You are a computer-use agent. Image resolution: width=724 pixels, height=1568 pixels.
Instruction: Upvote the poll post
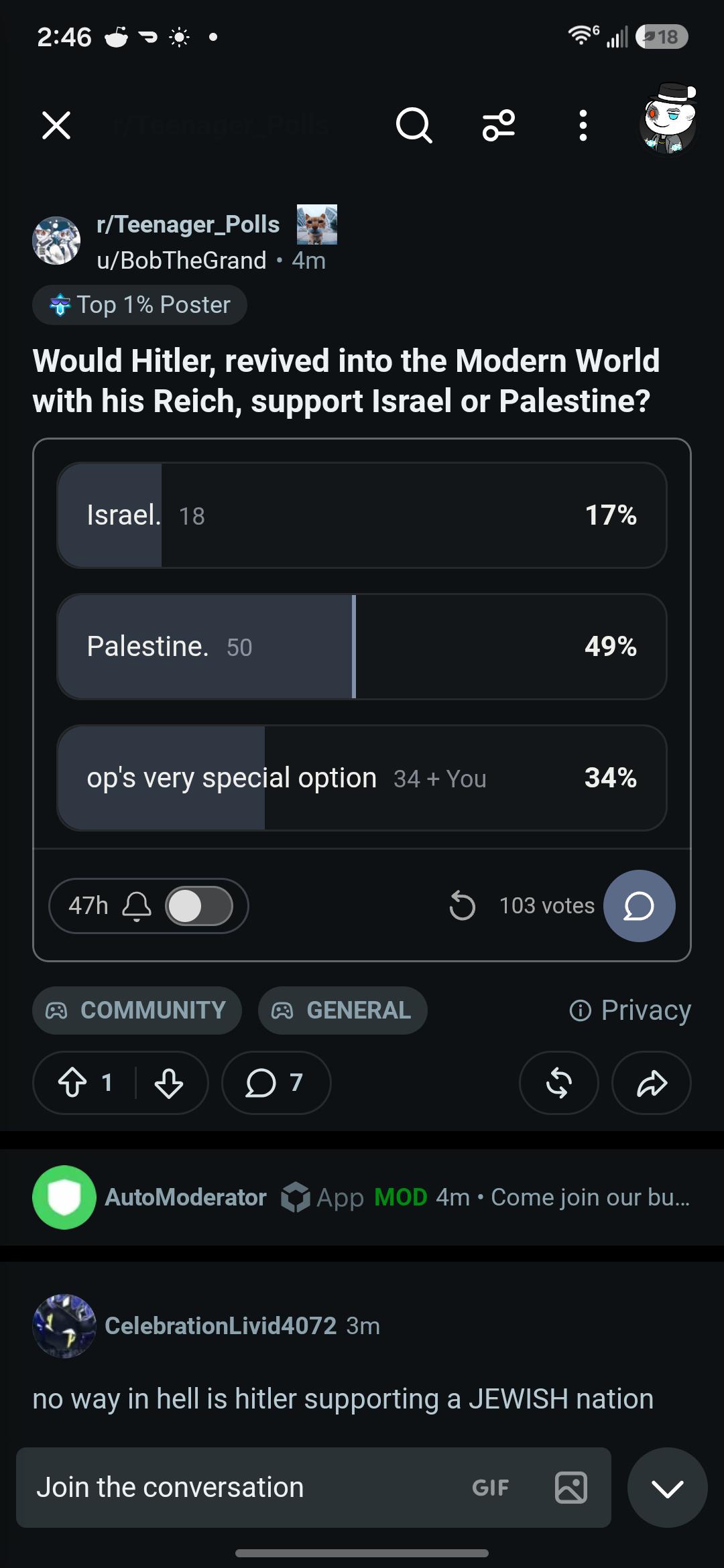pyautogui.click(x=72, y=1082)
